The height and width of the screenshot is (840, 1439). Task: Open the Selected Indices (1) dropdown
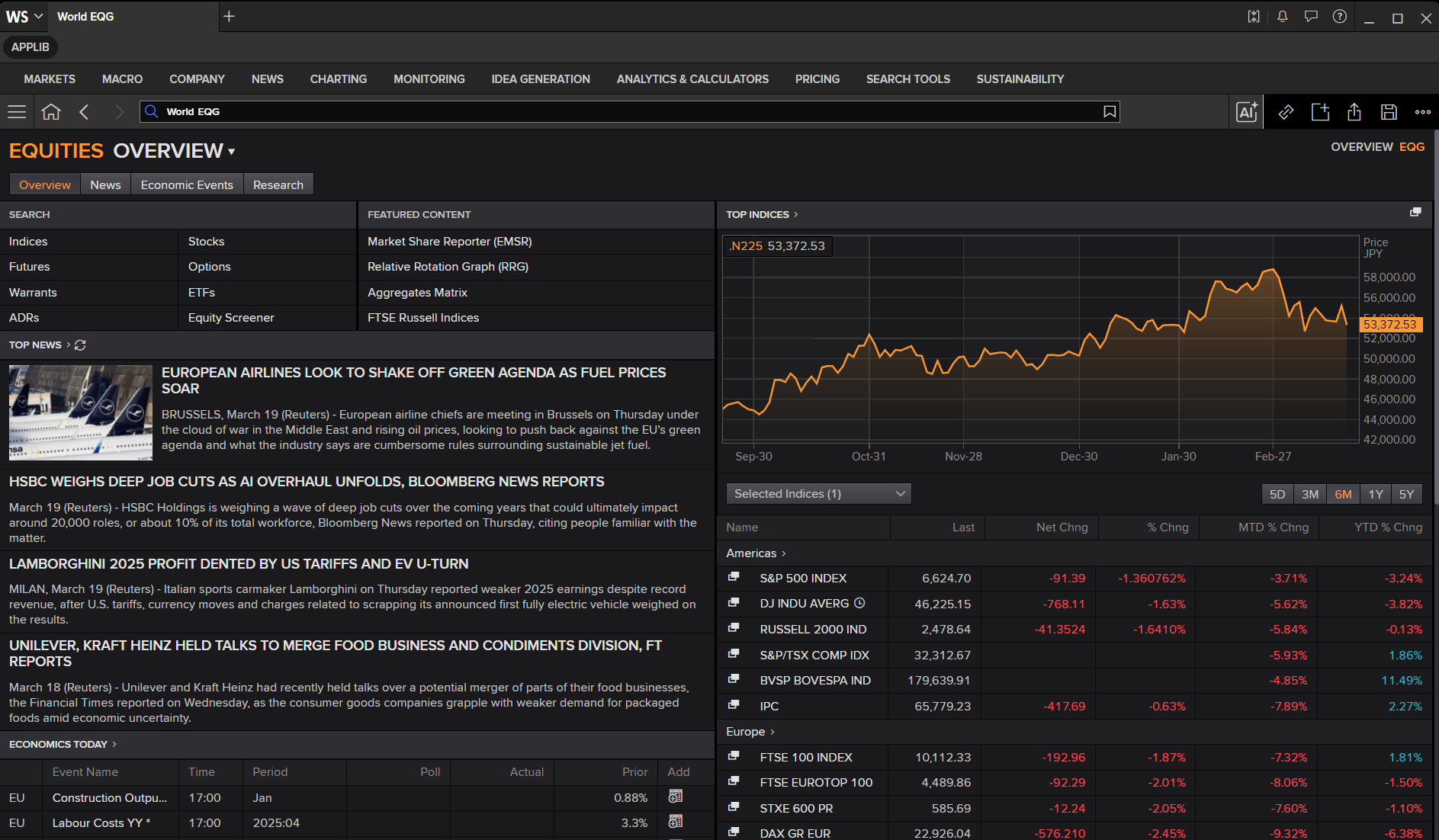click(x=818, y=494)
